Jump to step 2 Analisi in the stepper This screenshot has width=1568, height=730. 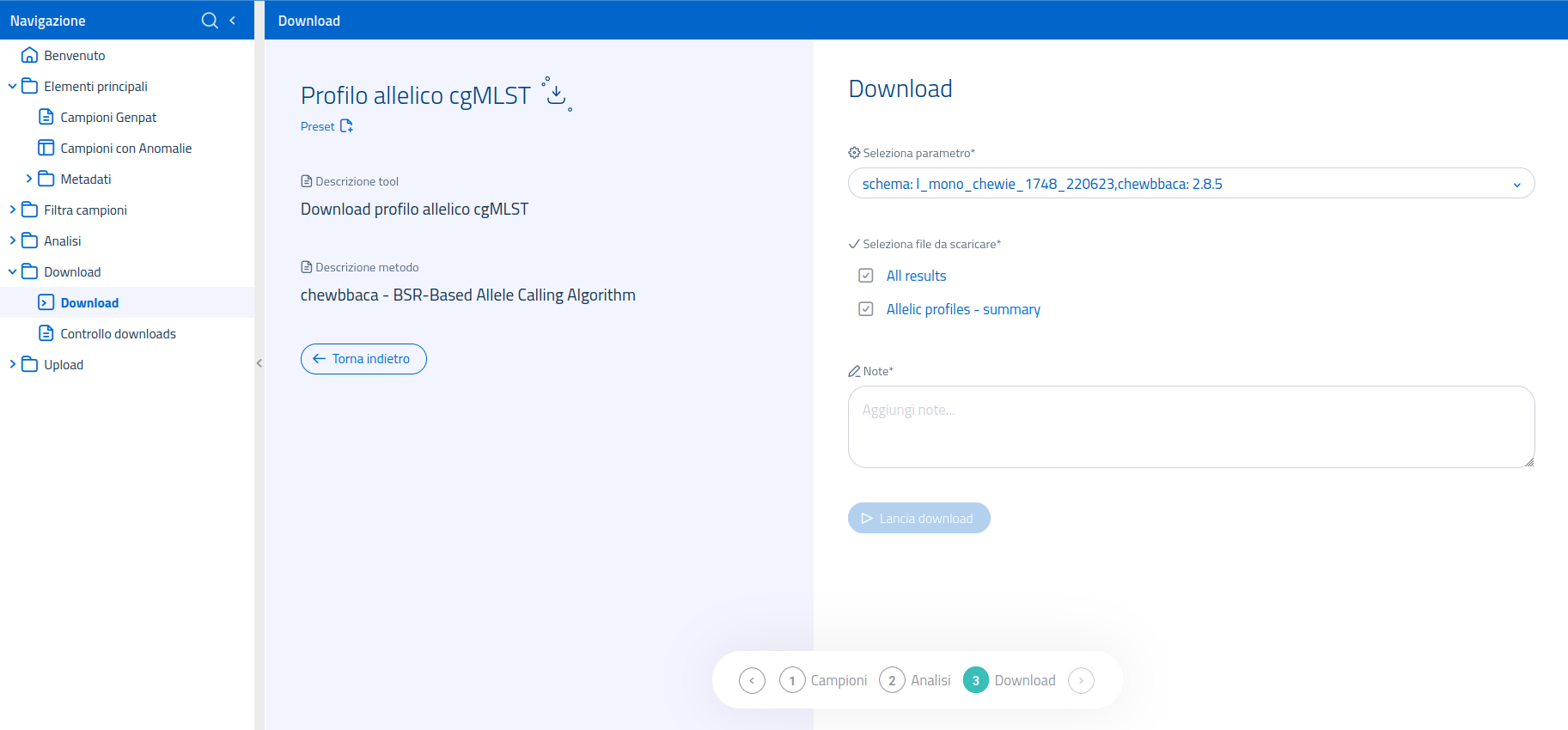915,681
